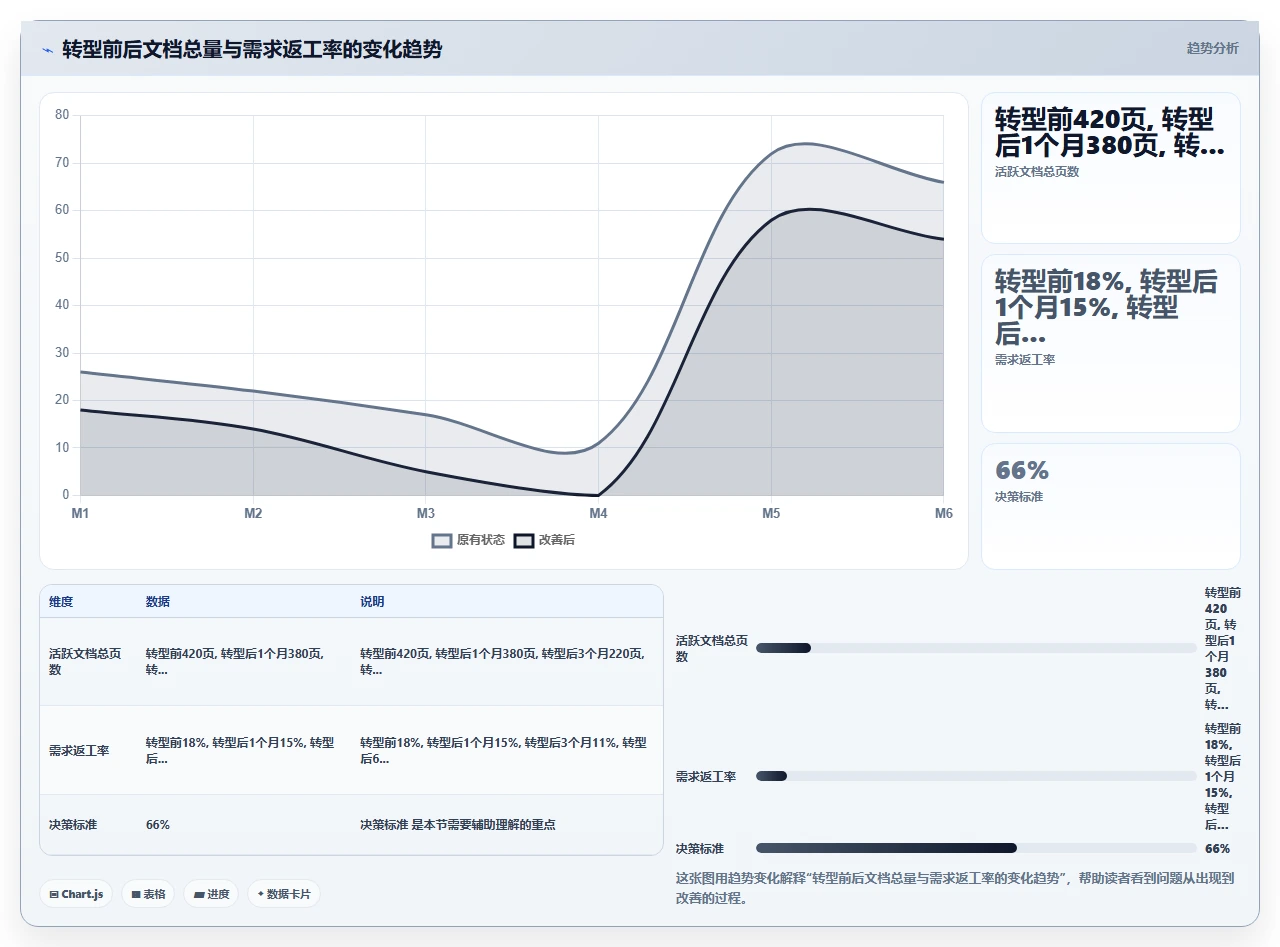Click the 决策标准 是本节需要辅助理解的重点 cell

pos(506,825)
